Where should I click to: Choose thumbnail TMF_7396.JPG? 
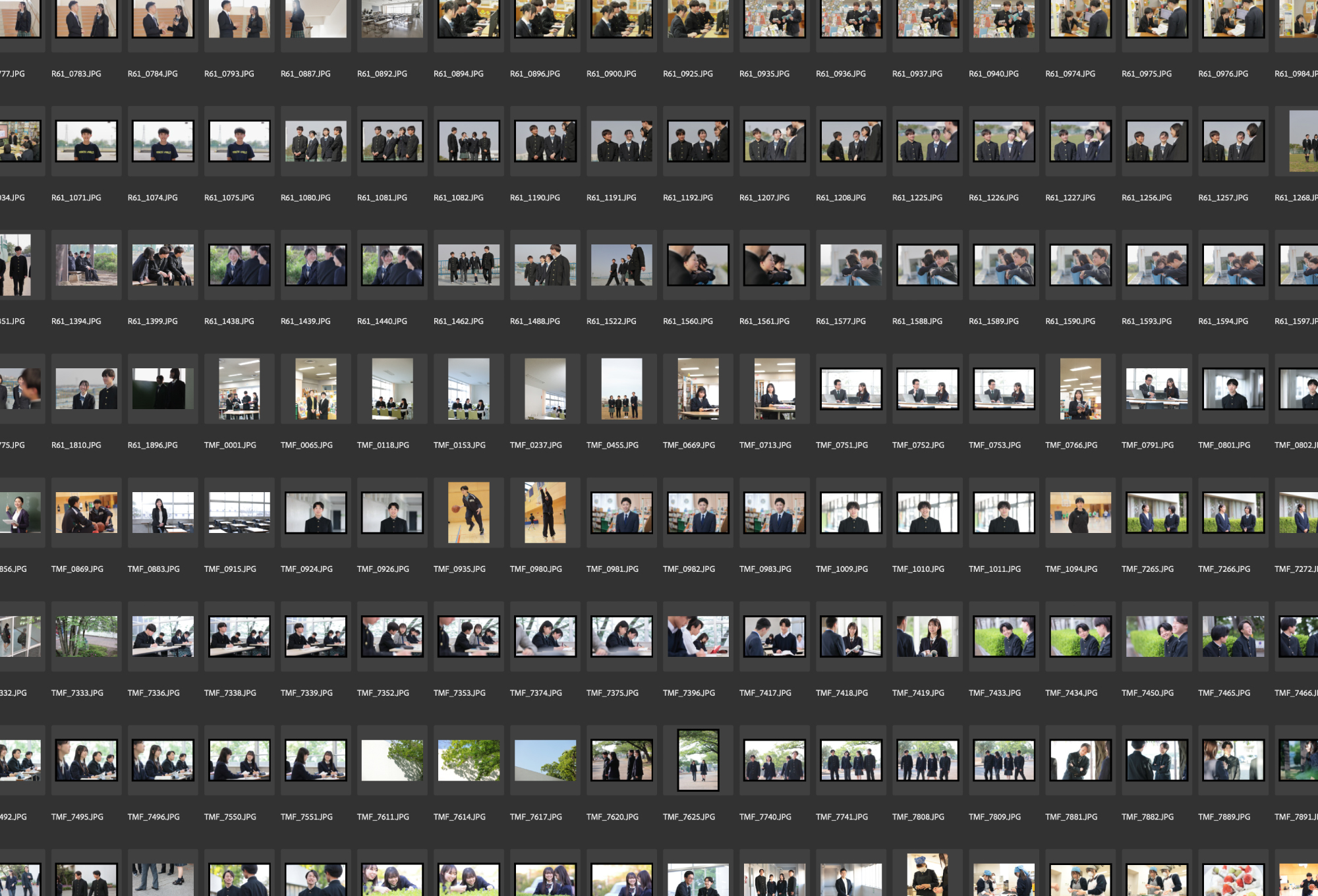698,636
